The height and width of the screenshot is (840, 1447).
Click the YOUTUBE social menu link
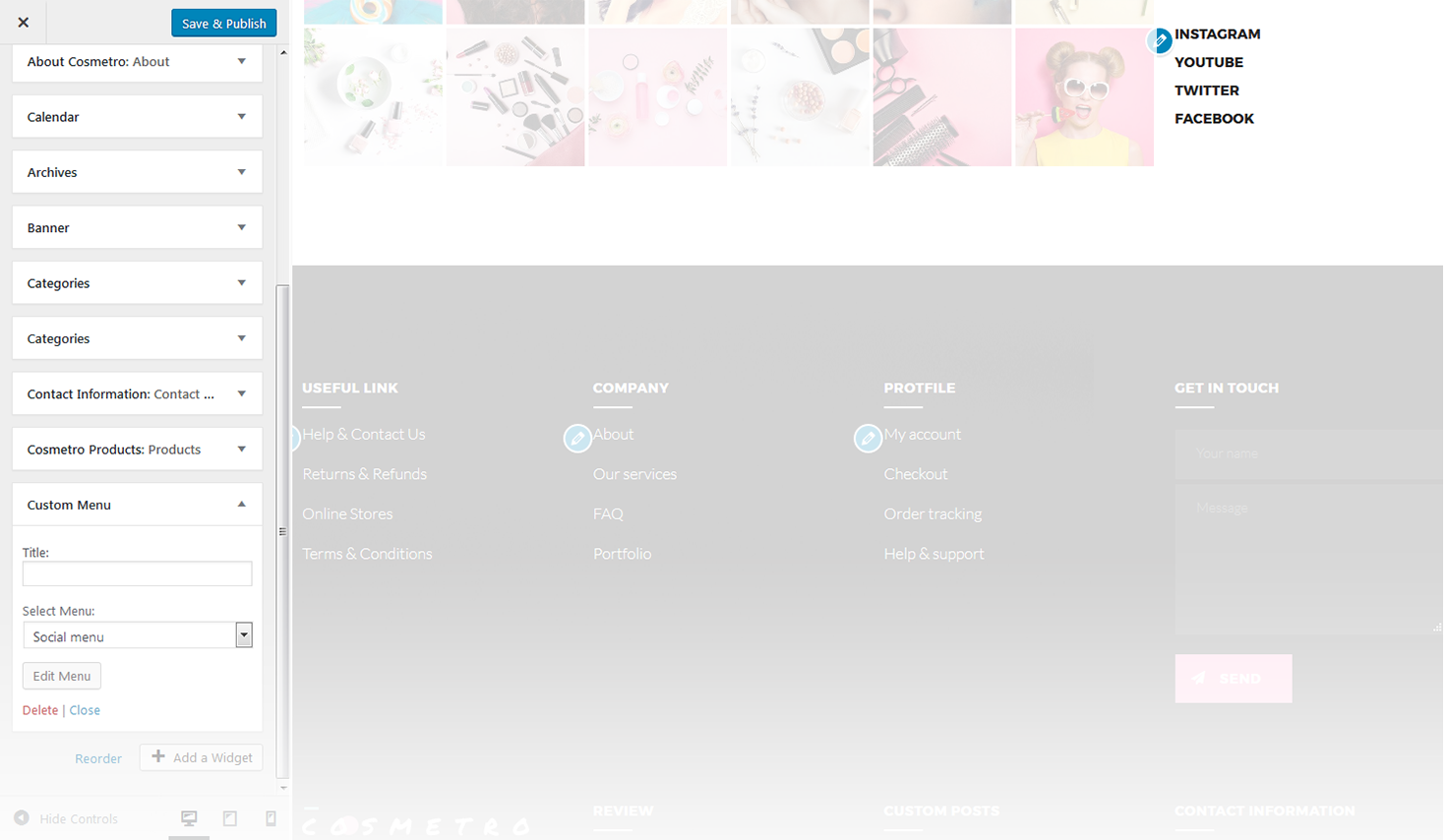[x=1208, y=62]
